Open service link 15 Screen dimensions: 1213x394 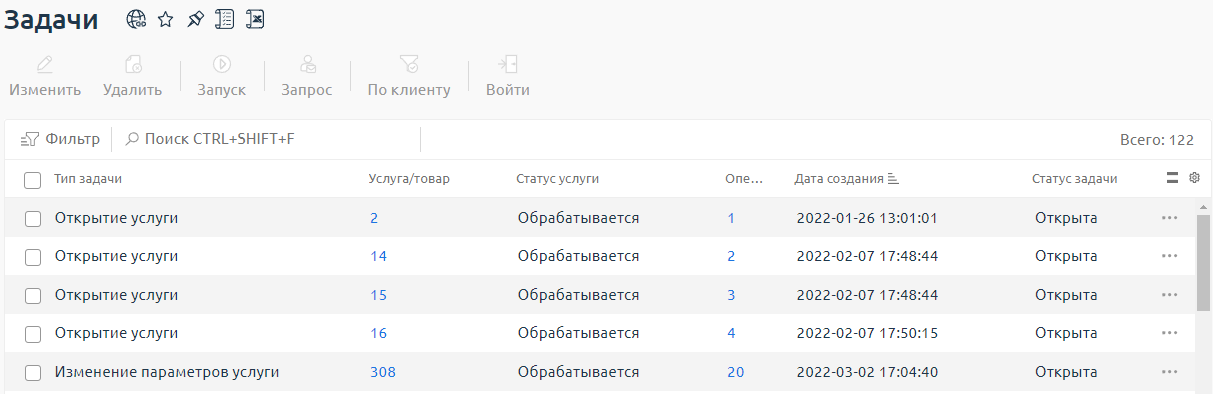tap(378, 295)
